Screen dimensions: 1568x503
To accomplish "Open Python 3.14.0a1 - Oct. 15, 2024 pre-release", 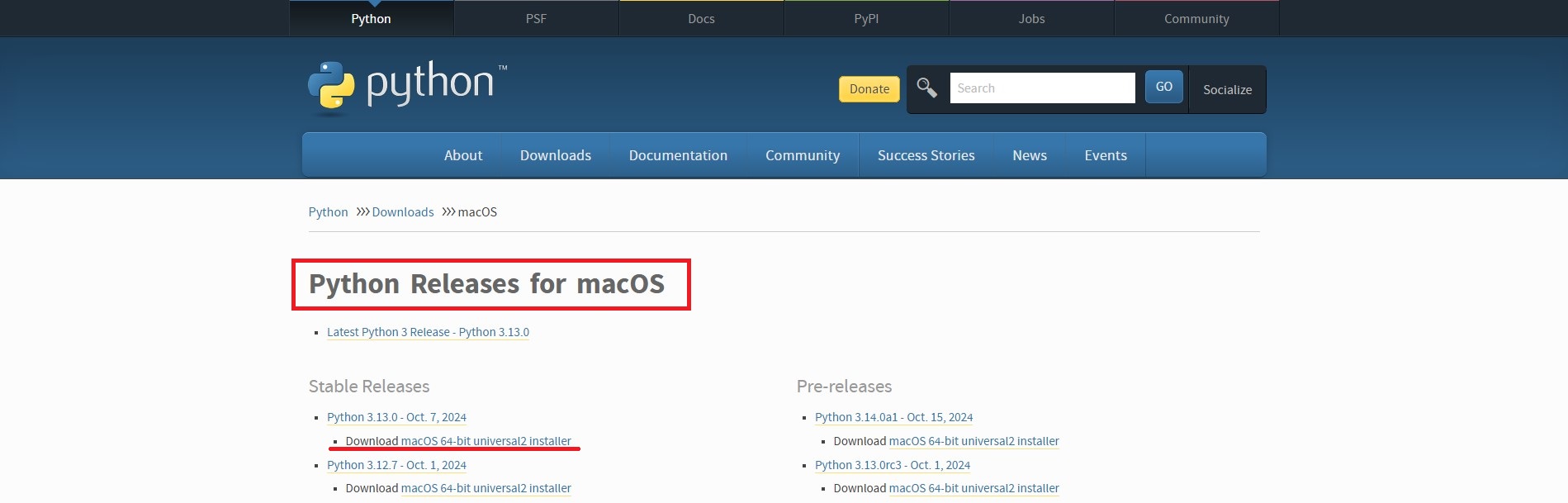I will pyautogui.click(x=893, y=417).
